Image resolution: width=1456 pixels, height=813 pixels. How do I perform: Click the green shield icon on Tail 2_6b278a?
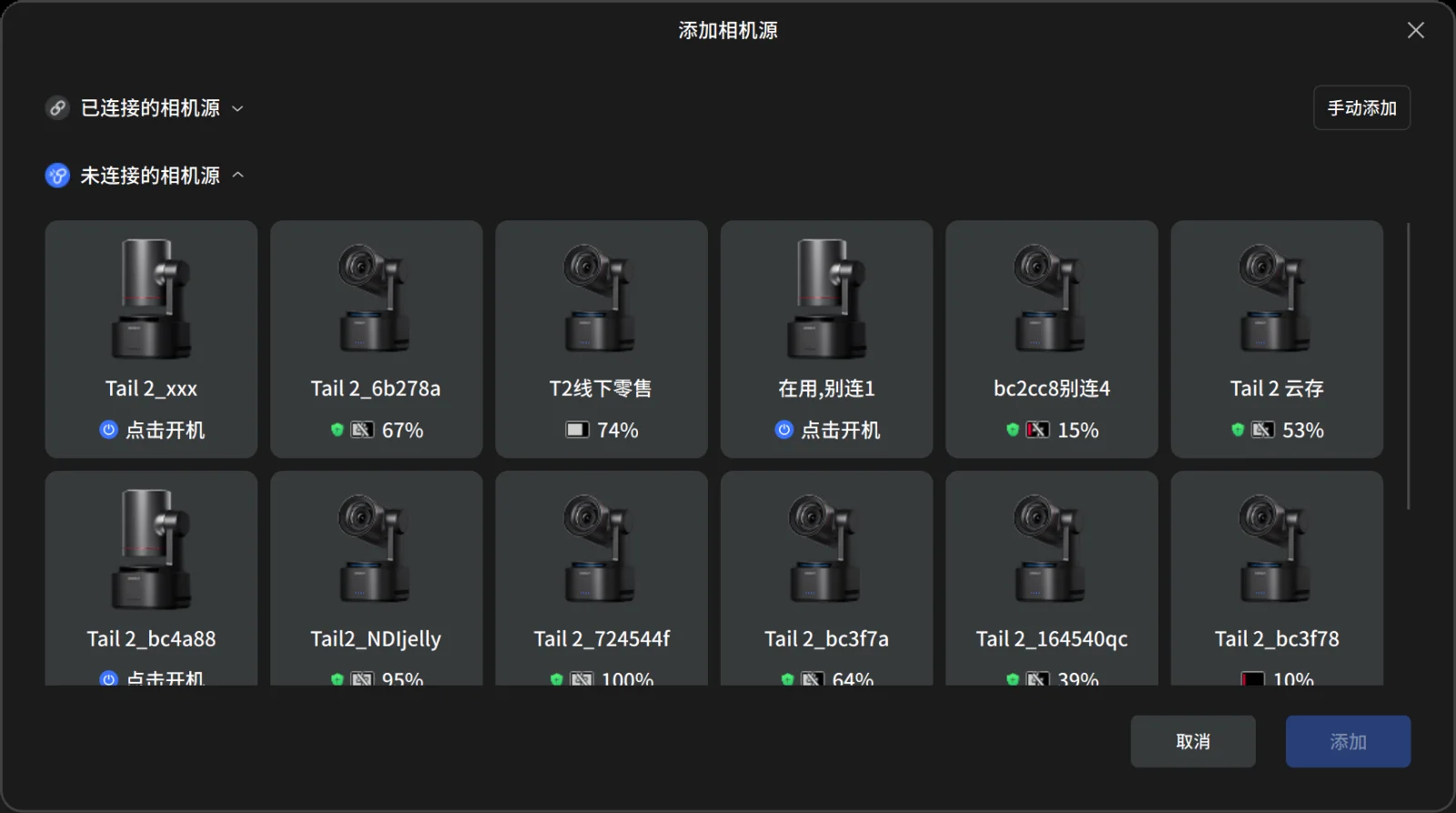(x=337, y=430)
